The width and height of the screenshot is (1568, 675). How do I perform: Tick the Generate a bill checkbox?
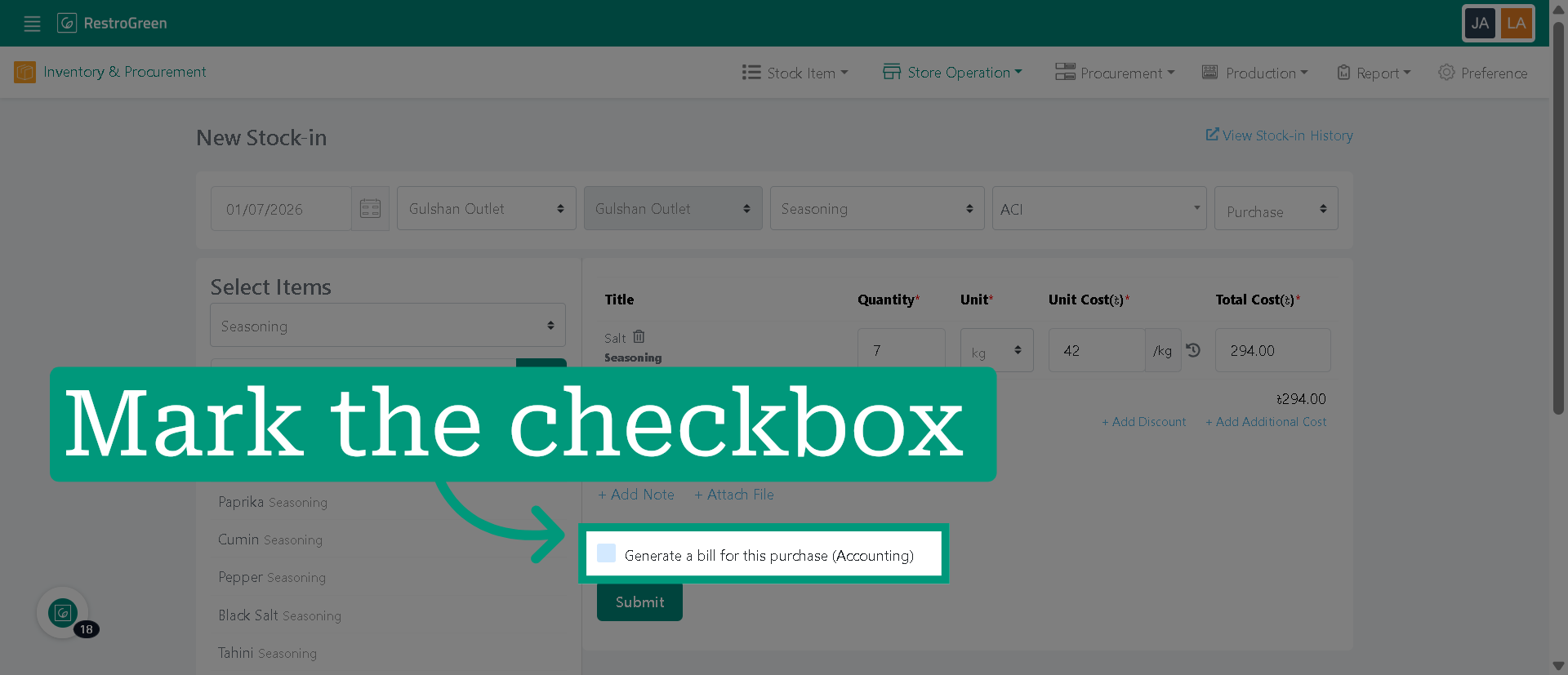tap(606, 553)
